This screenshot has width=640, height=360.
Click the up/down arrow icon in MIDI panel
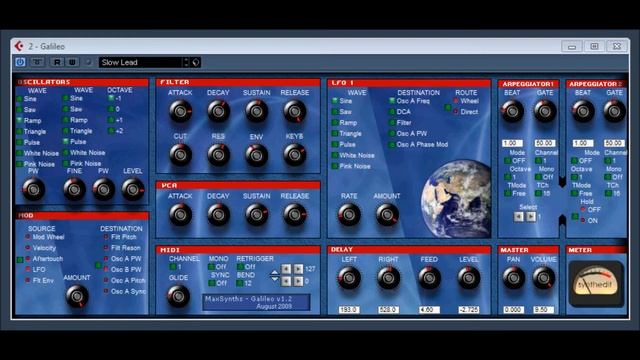(x=274, y=276)
